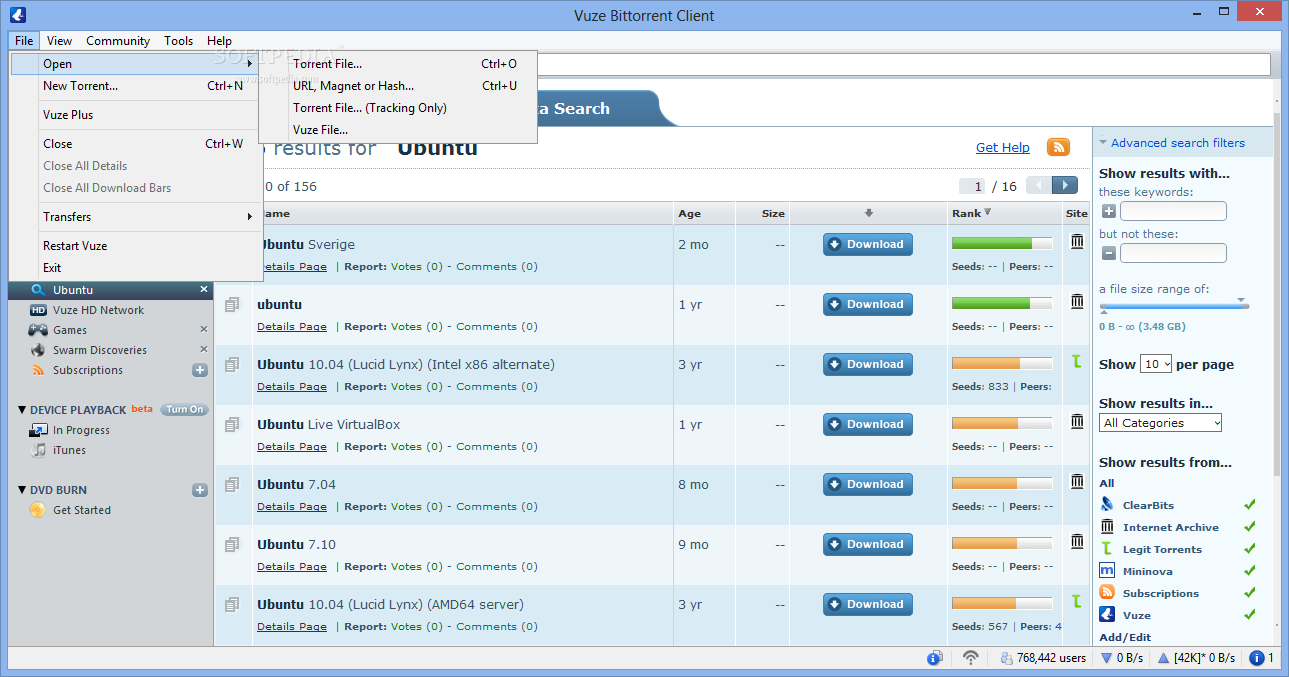Download the Ubuntu Sverige torrent
Screen dimensions: 1289x677
[x=868, y=244]
